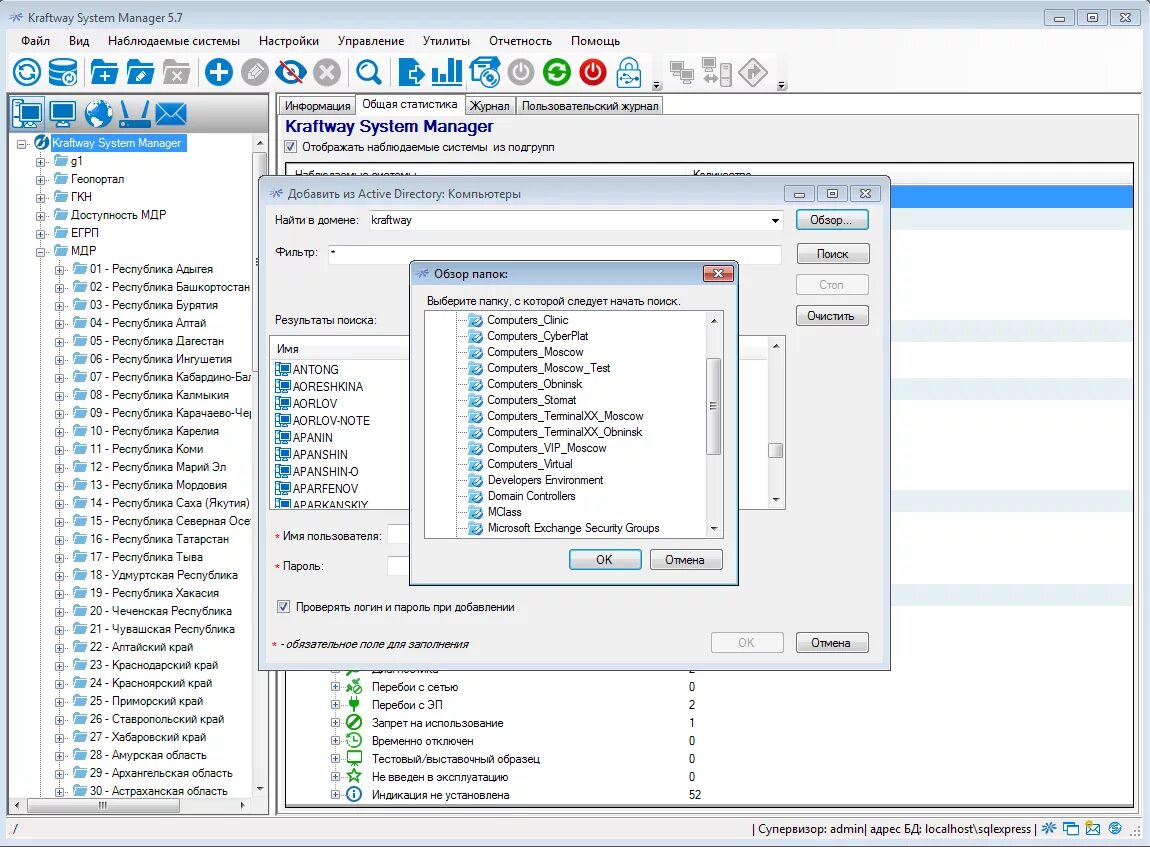Collapse the Kraftway System Manager root node

tap(22, 143)
